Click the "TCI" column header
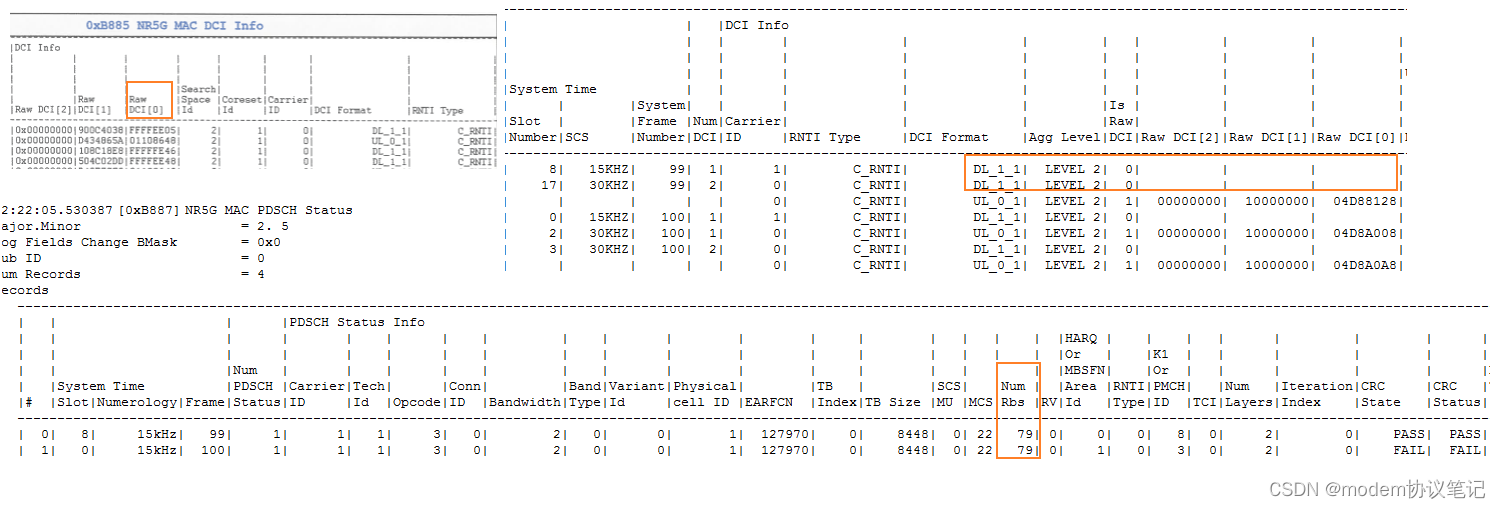The width and height of the screenshot is (1501, 509). [x=1205, y=402]
